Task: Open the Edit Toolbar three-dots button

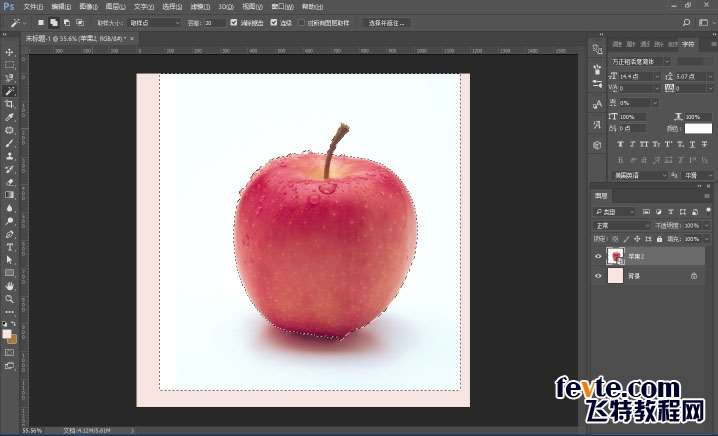Action: (9, 312)
